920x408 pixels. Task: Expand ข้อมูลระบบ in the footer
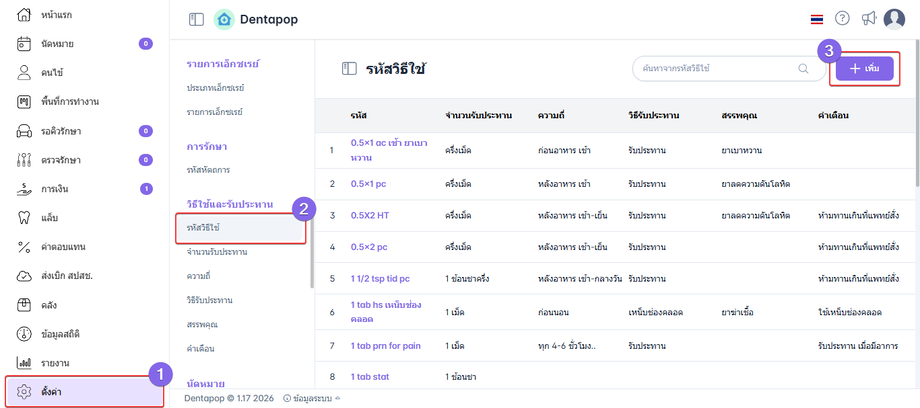point(310,397)
